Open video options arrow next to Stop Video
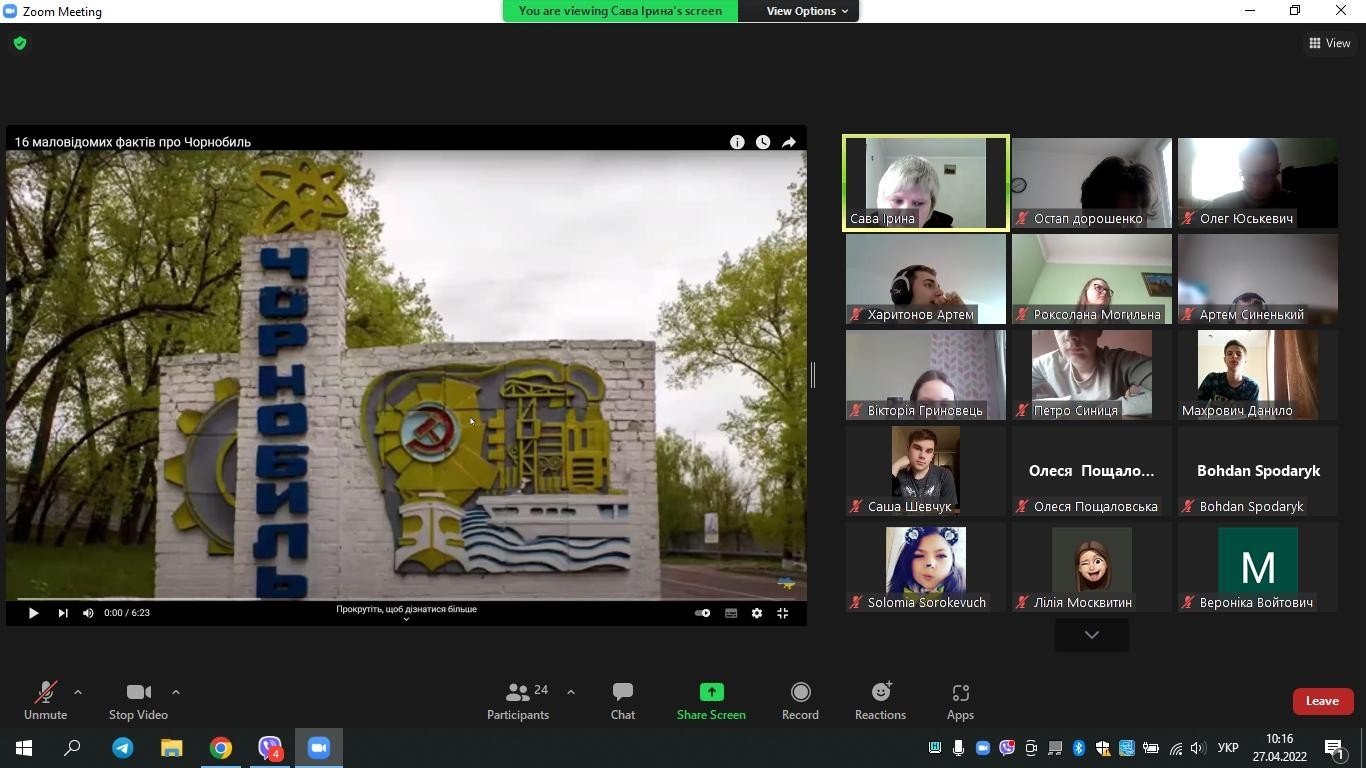The width and height of the screenshot is (1366, 768). click(x=175, y=692)
